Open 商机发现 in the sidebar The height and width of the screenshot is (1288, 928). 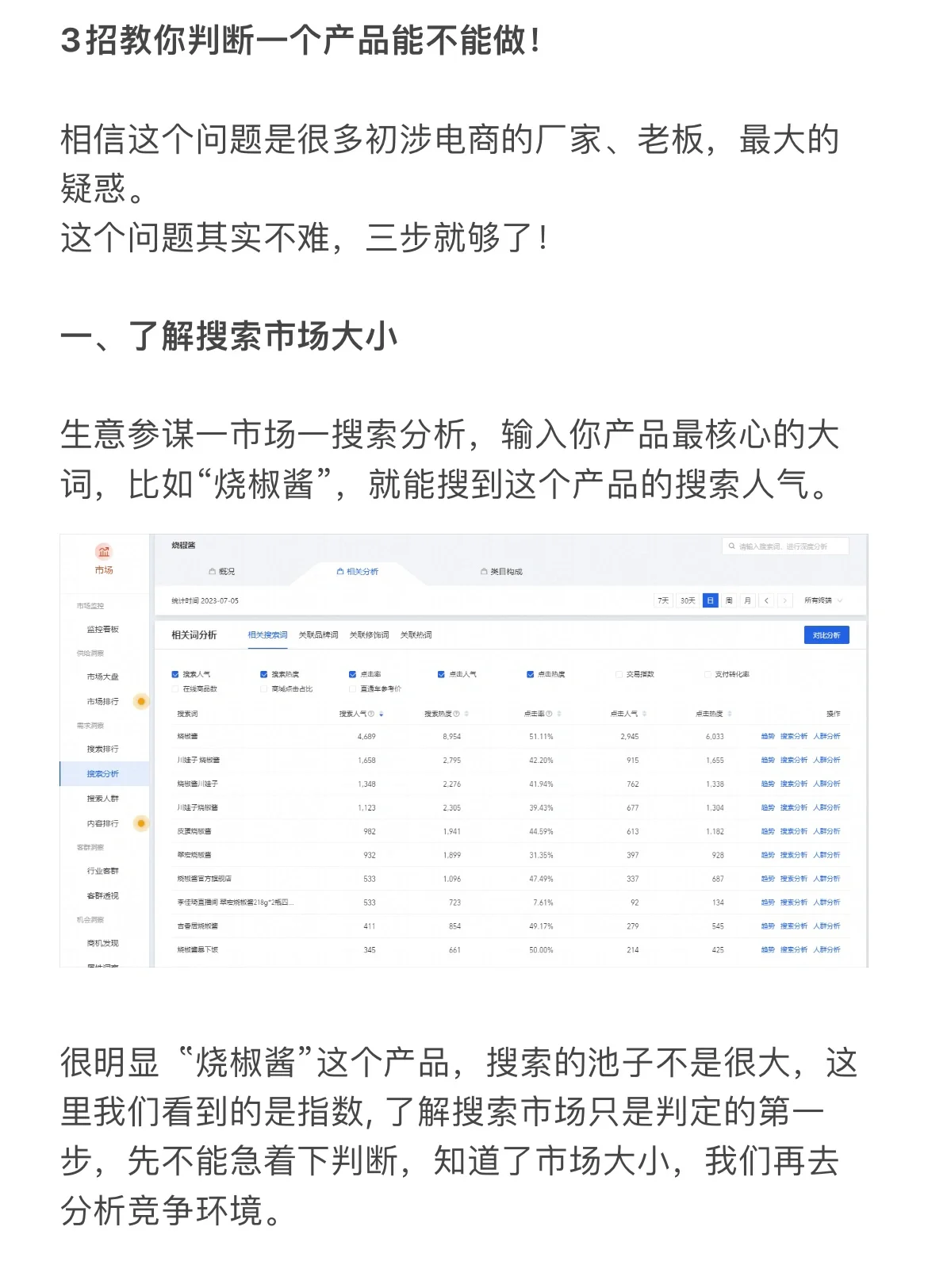coord(103,943)
